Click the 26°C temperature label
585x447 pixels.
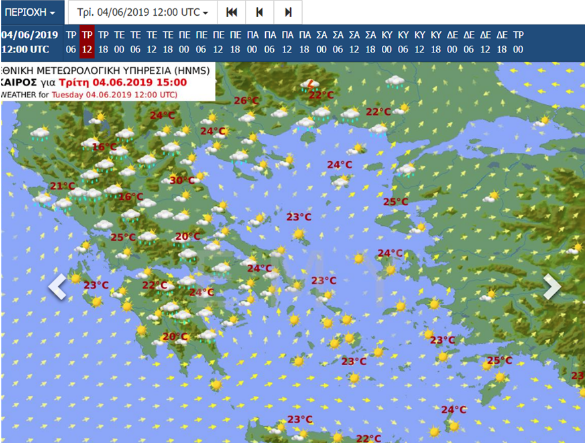(x=246, y=100)
